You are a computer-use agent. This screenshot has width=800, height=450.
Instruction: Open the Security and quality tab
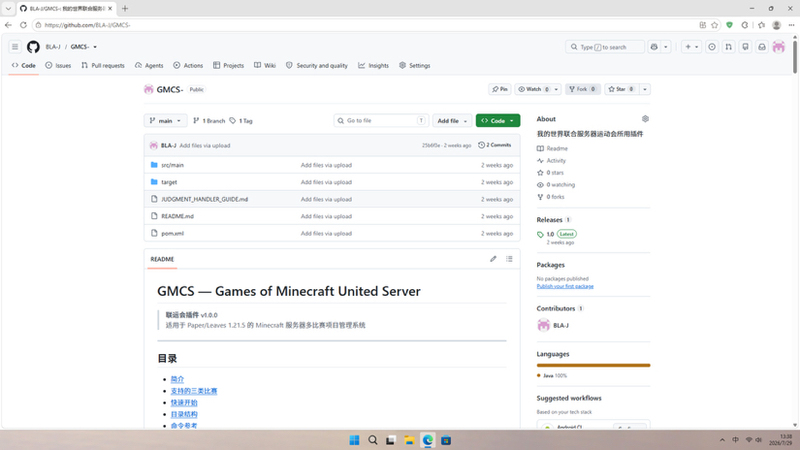[317, 65]
